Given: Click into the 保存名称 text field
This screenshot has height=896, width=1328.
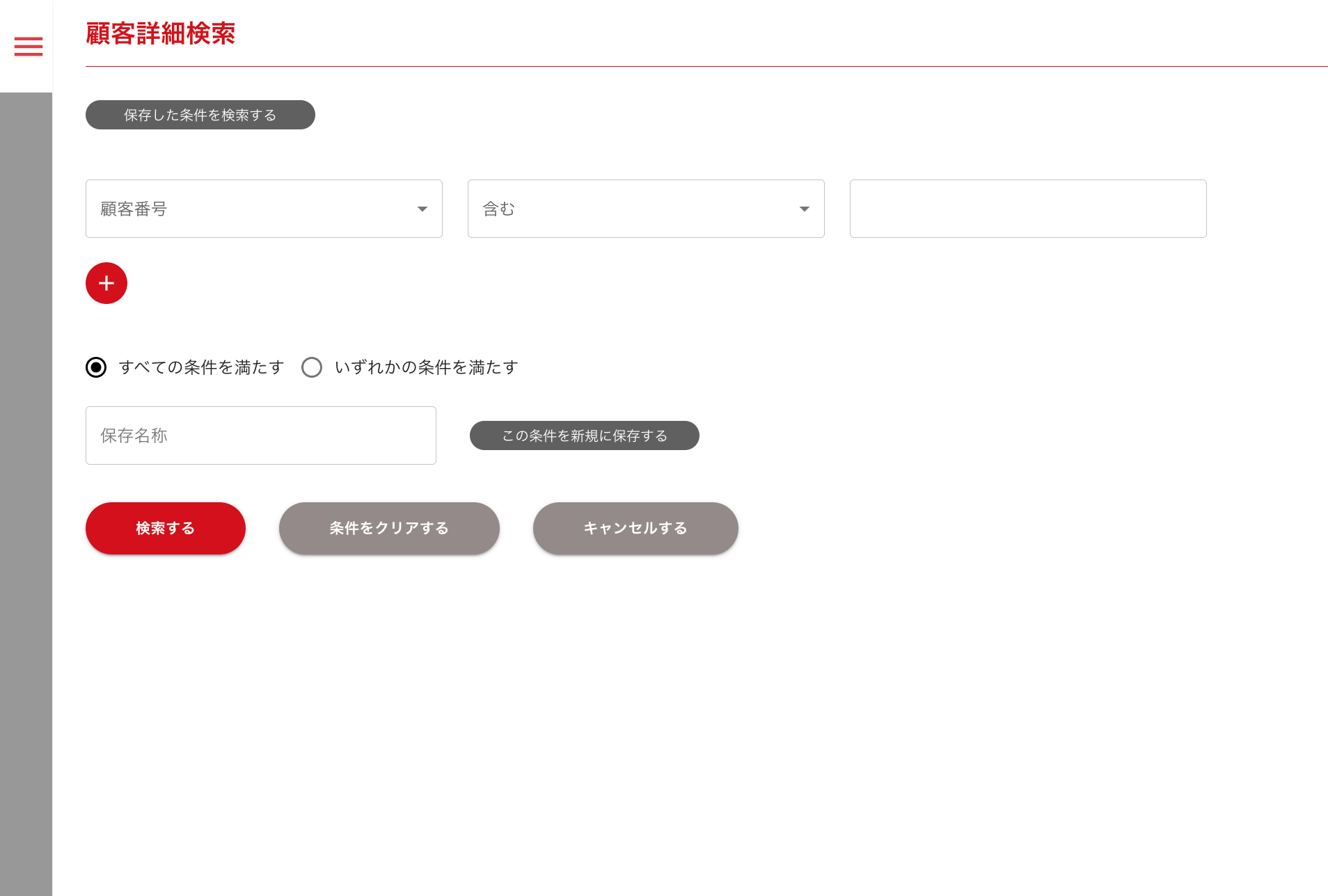Looking at the screenshot, I should 261,435.
